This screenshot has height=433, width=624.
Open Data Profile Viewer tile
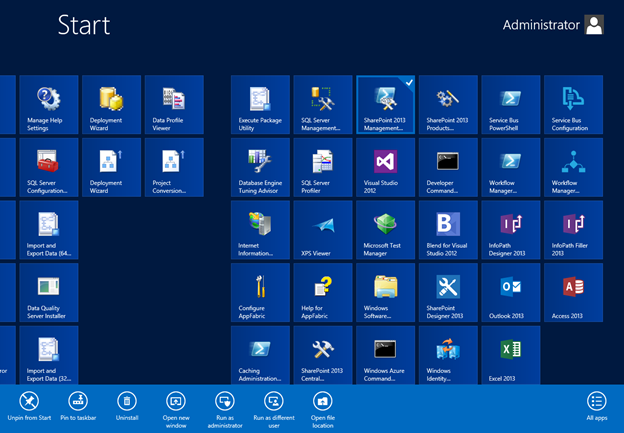pos(174,105)
